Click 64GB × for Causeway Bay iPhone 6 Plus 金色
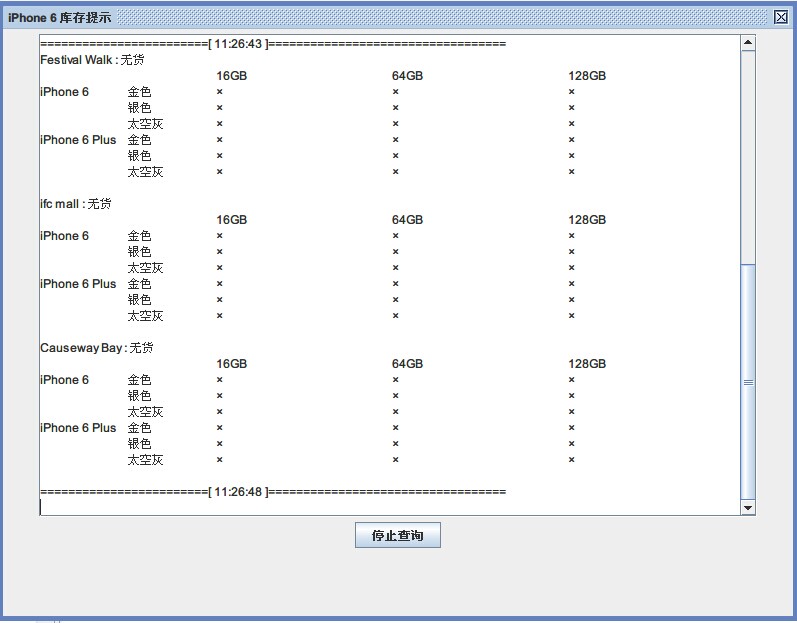The height and width of the screenshot is (623, 797). click(x=395, y=428)
